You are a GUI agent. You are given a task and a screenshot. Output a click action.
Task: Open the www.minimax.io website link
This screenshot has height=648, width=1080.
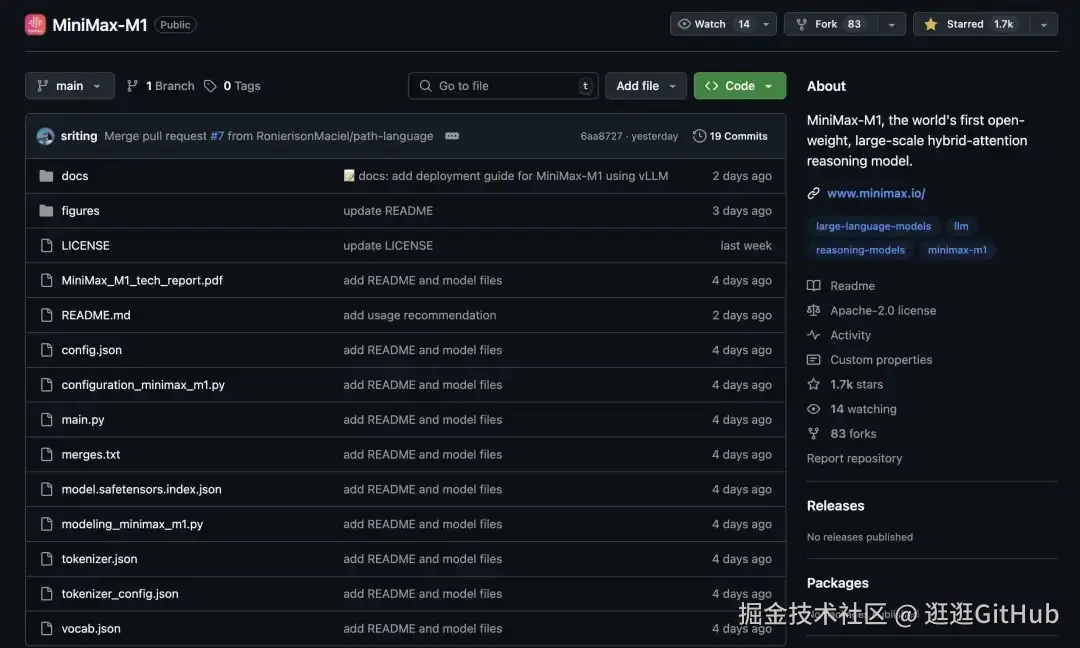876,194
